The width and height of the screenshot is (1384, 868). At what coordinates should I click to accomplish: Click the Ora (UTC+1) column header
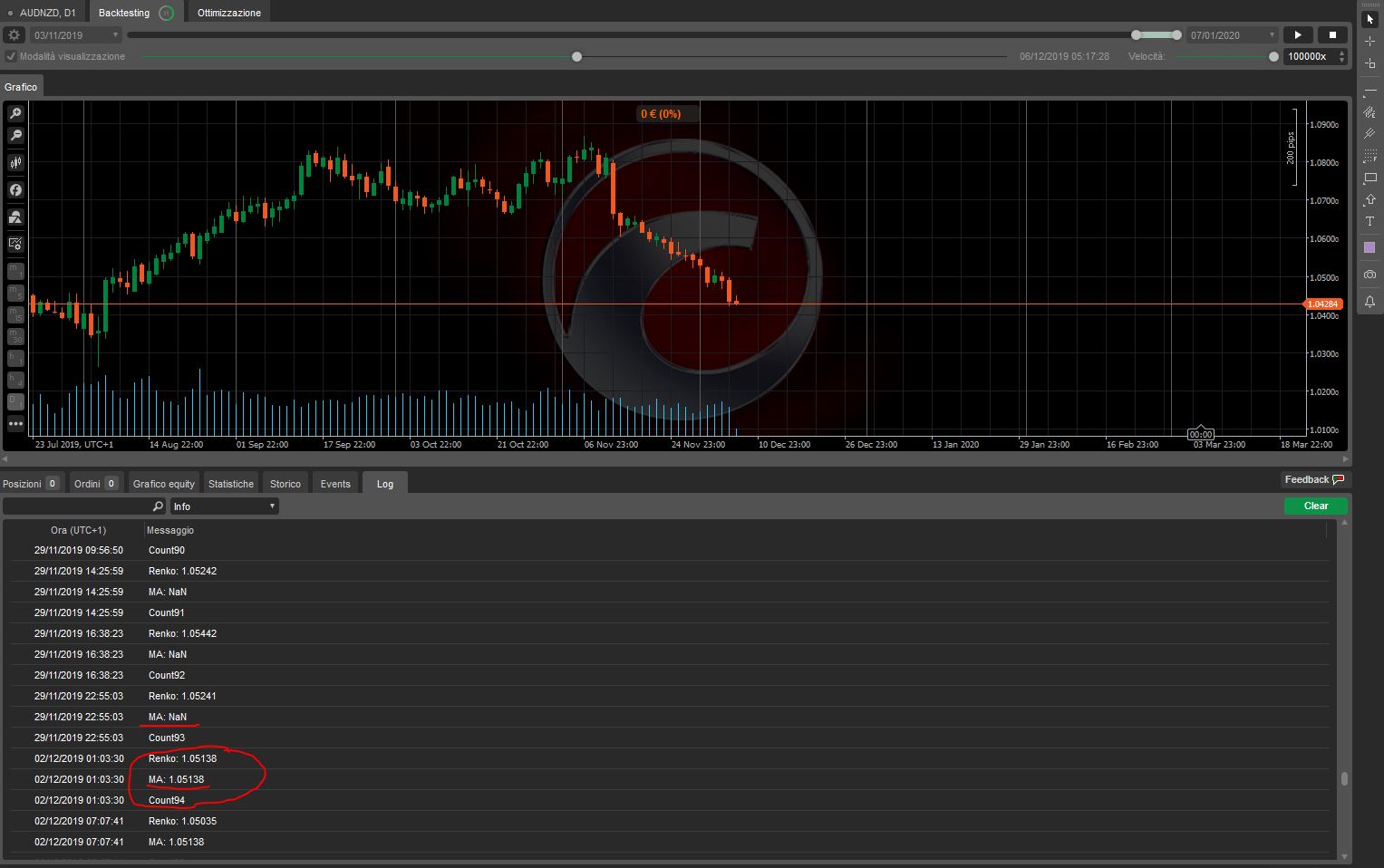coord(78,530)
